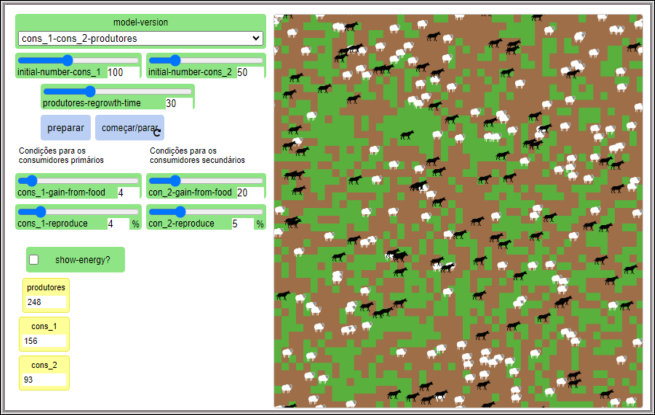The image size is (655, 415).
Task: Click the con_2-gain-from-food value 20
Action: click(250, 193)
